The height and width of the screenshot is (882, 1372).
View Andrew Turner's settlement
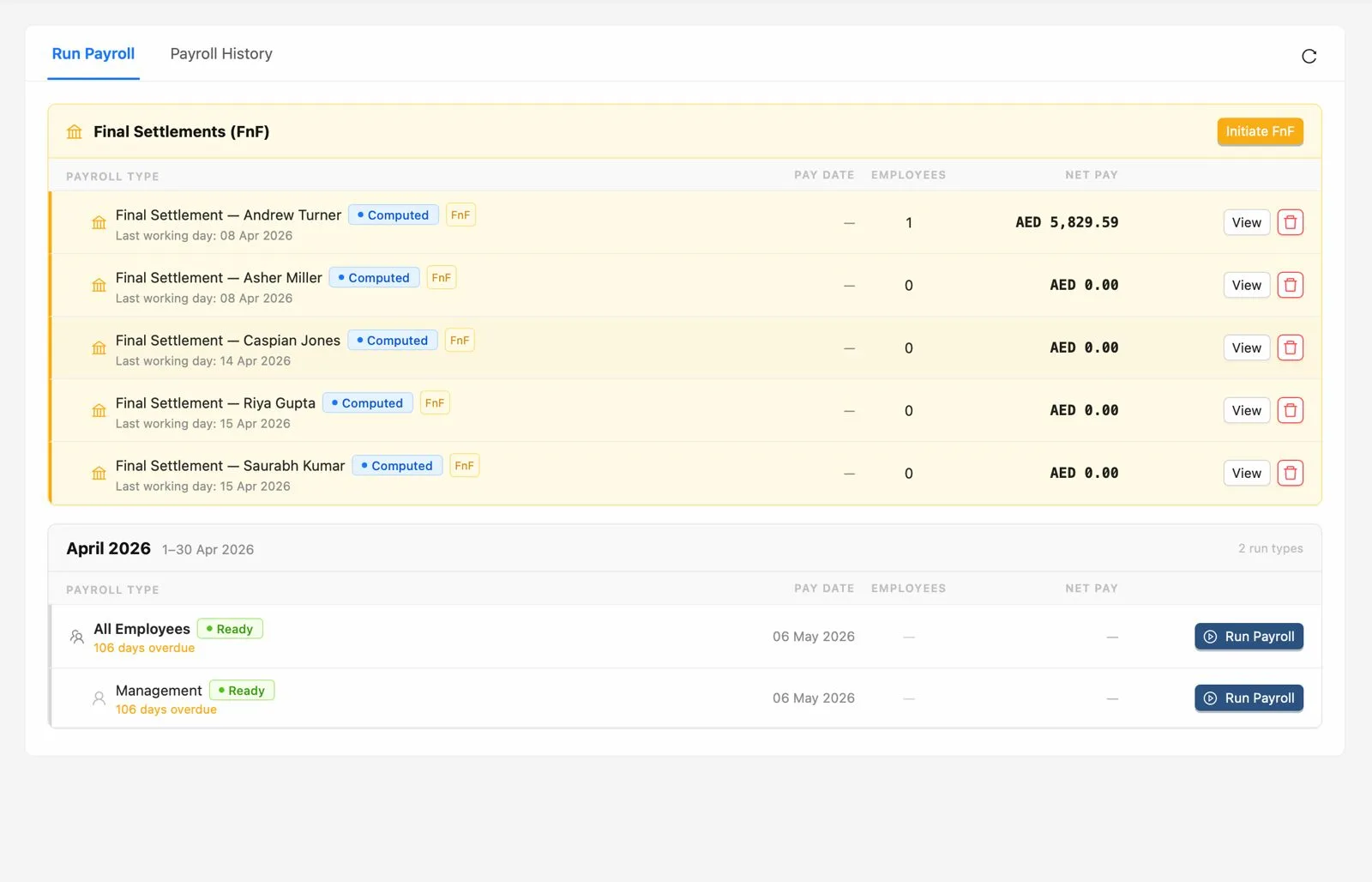(1246, 222)
